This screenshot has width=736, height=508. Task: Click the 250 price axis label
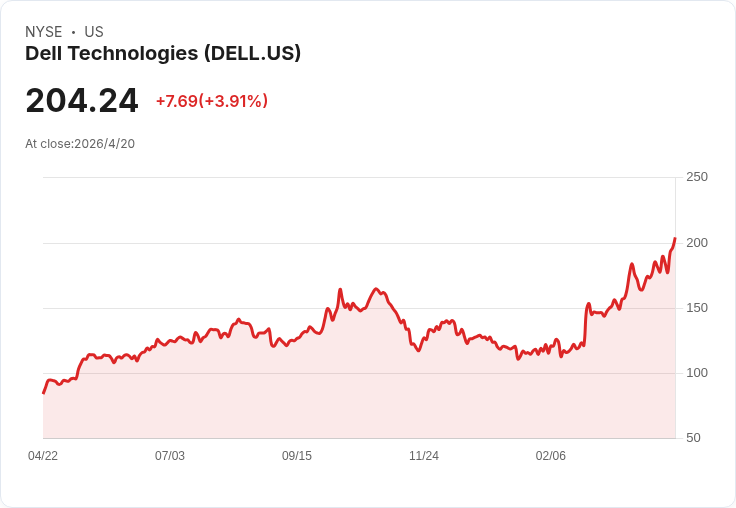point(697,177)
